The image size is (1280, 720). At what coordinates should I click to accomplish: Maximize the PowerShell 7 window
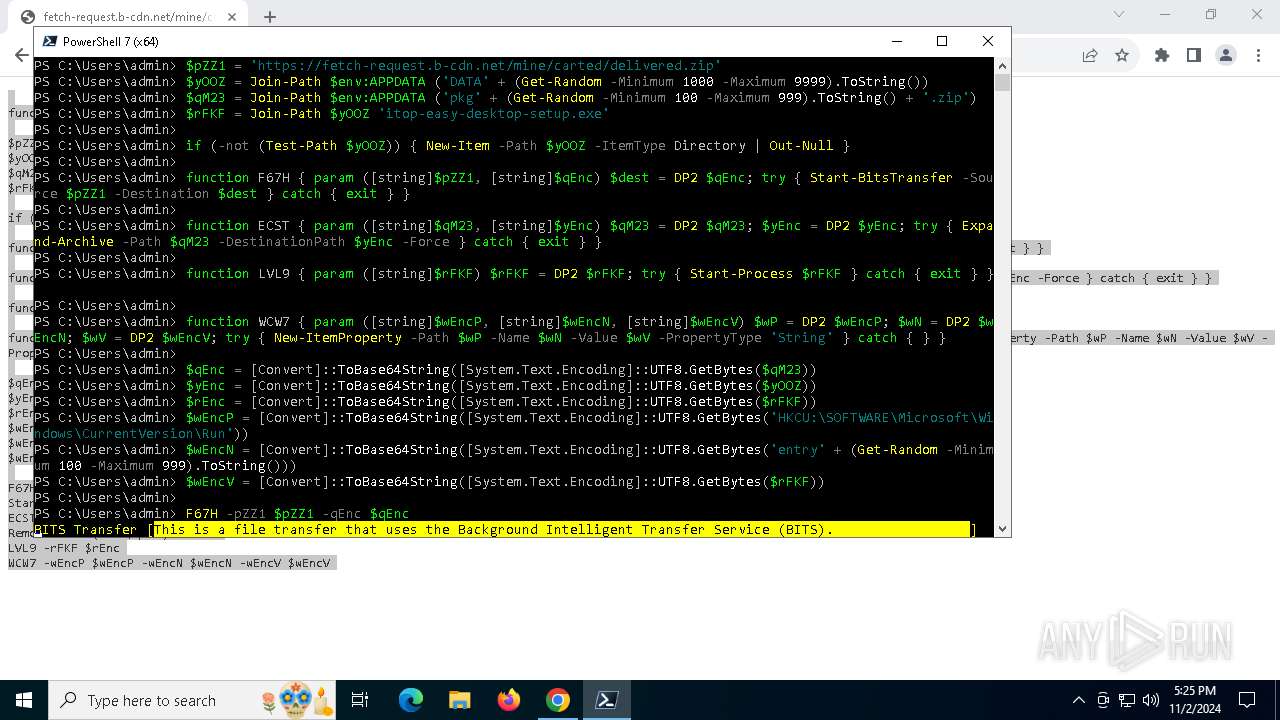[x=942, y=41]
